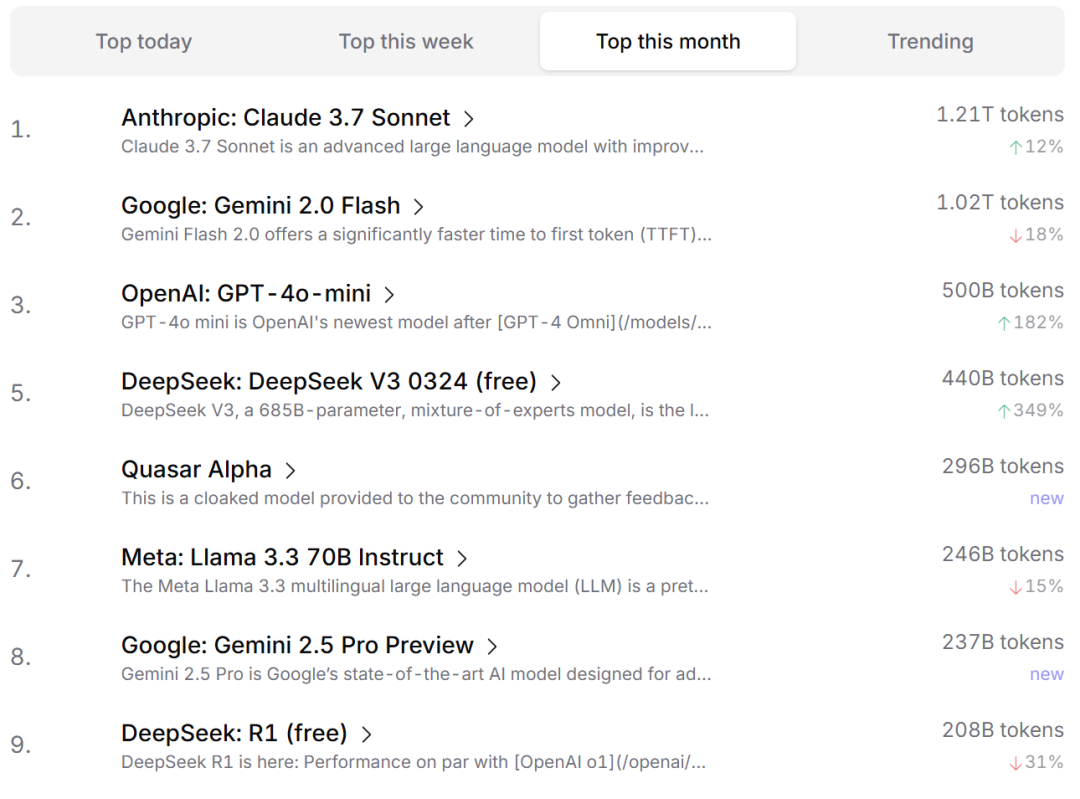Open the Quasar Alpha model page

(x=196, y=470)
